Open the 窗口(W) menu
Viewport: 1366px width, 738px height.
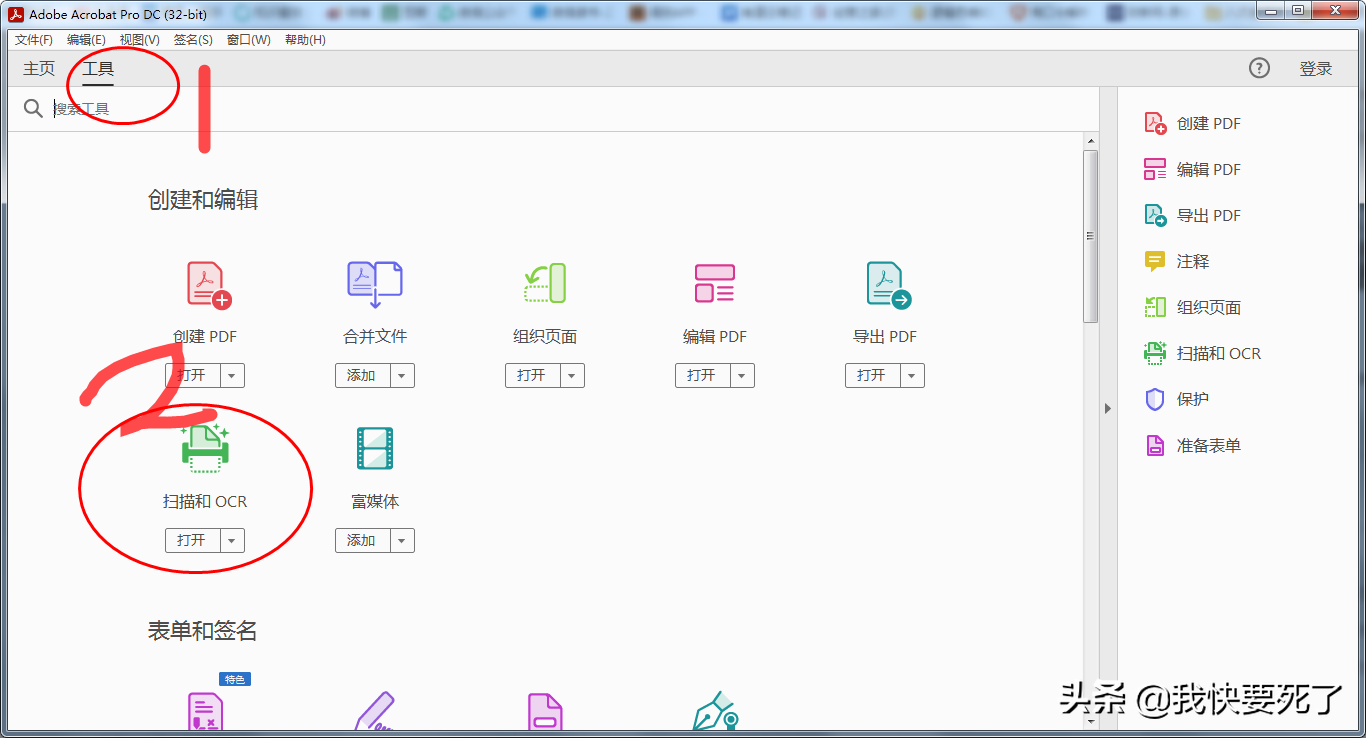pos(248,39)
